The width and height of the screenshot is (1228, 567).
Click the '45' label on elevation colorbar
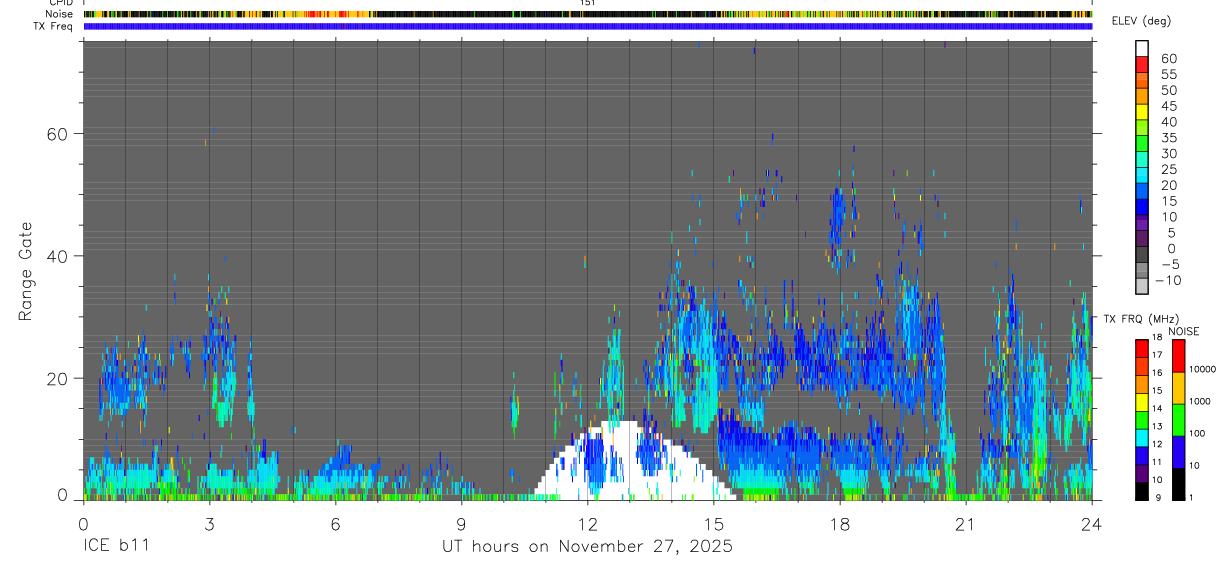pyautogui.click(x=1168, y=106)
